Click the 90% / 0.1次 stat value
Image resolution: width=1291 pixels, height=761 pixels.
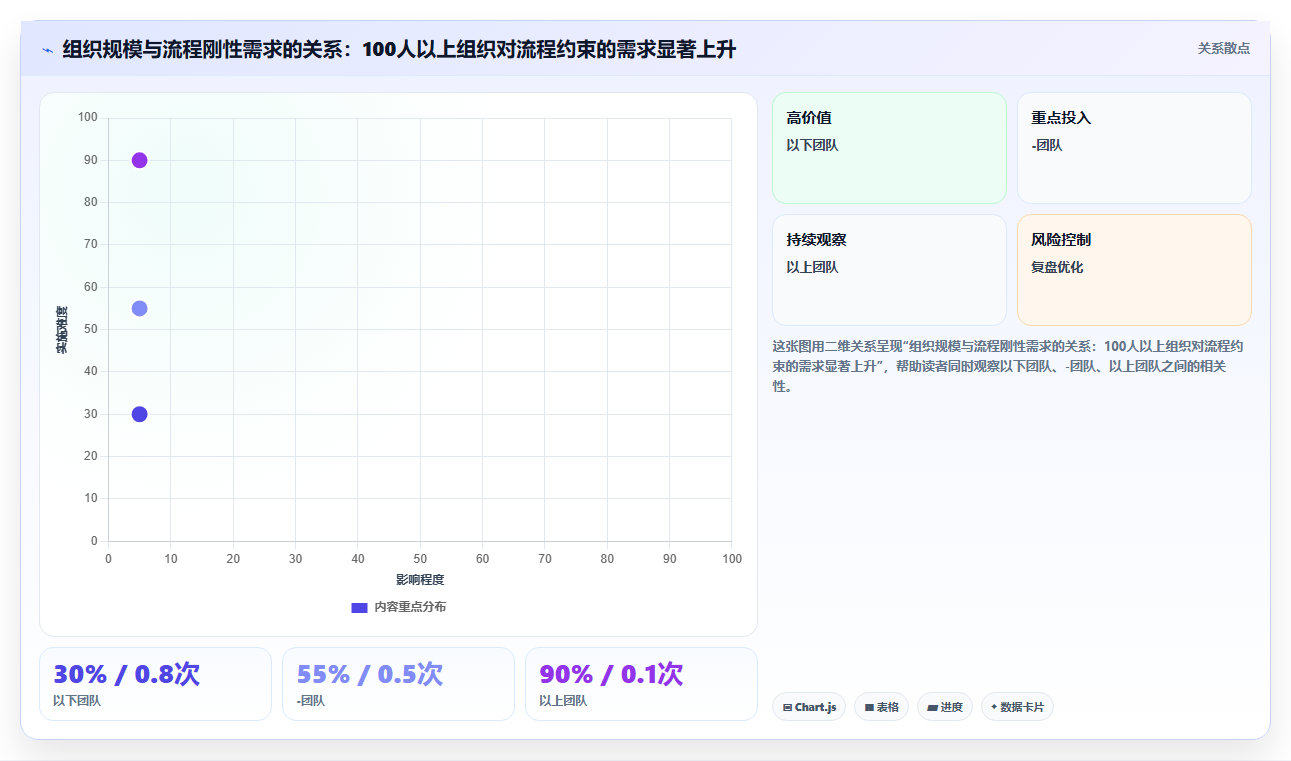[611, 674]
